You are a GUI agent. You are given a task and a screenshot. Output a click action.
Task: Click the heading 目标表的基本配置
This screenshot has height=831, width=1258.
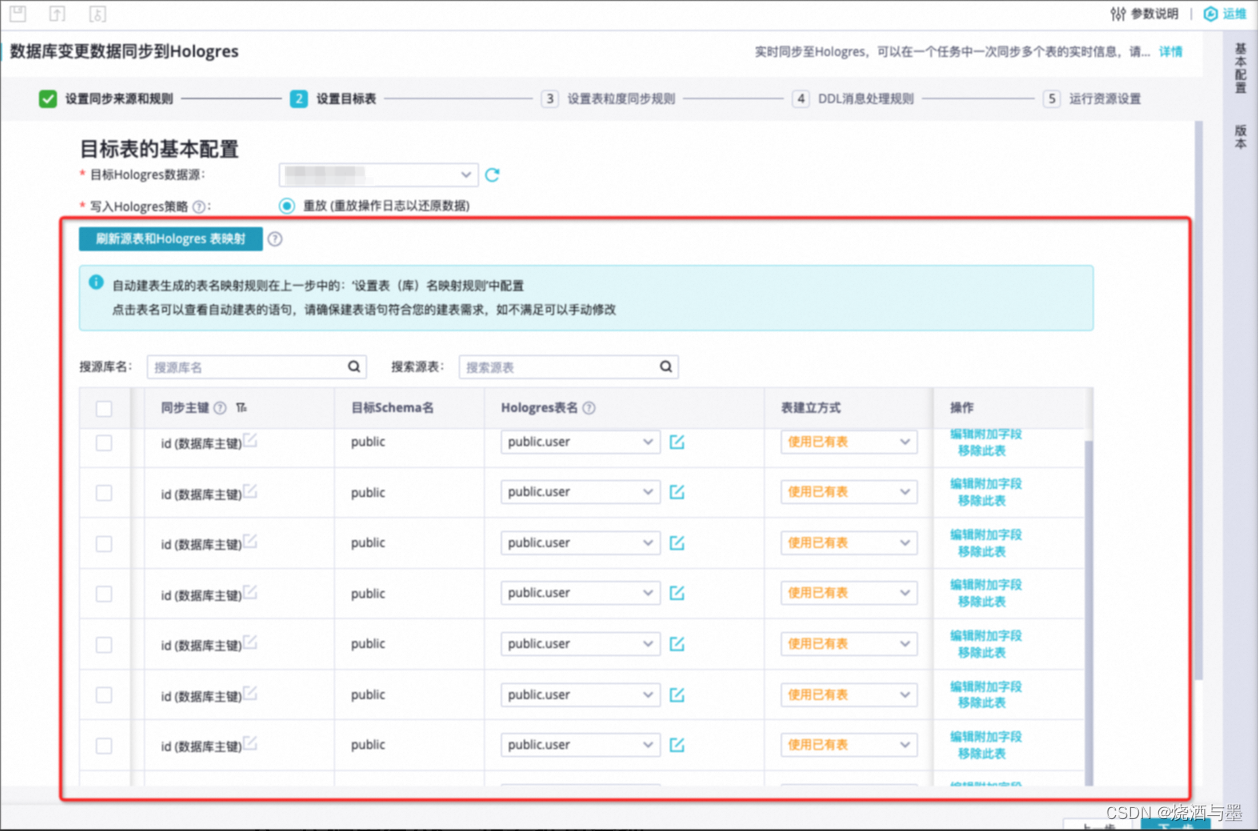[160, 149]
